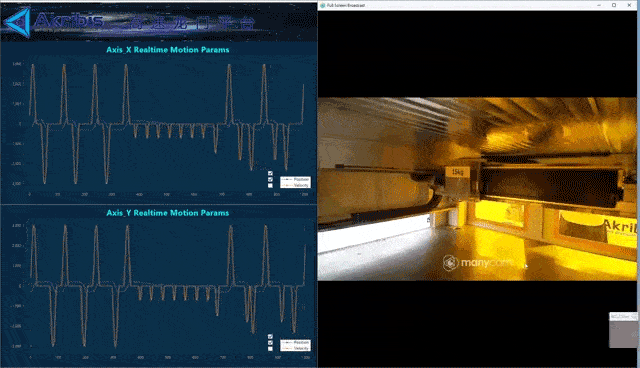Toggle the second checked checkbox in Axis_Y chart

(x=270, y=343)
